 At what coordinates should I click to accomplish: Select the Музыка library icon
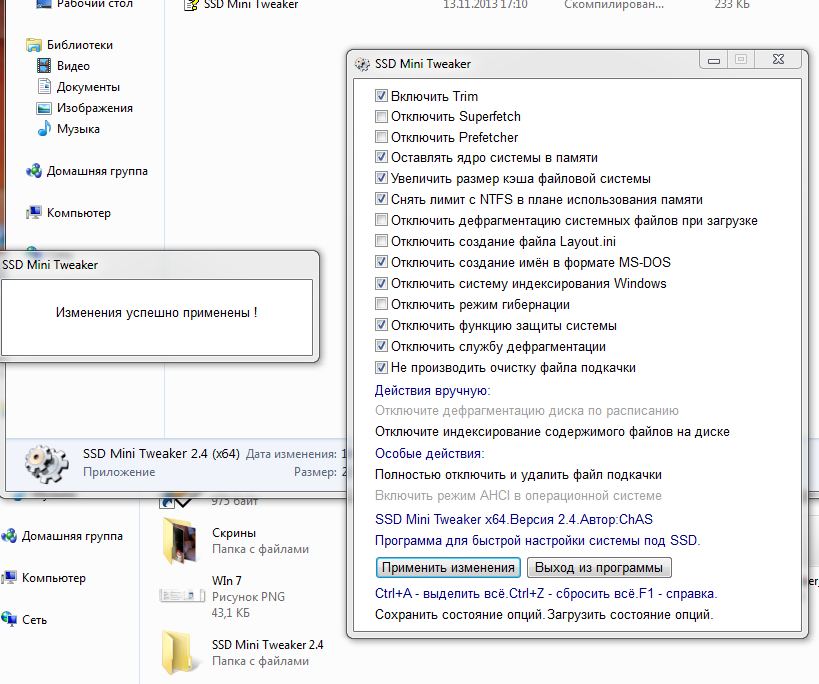44,128
